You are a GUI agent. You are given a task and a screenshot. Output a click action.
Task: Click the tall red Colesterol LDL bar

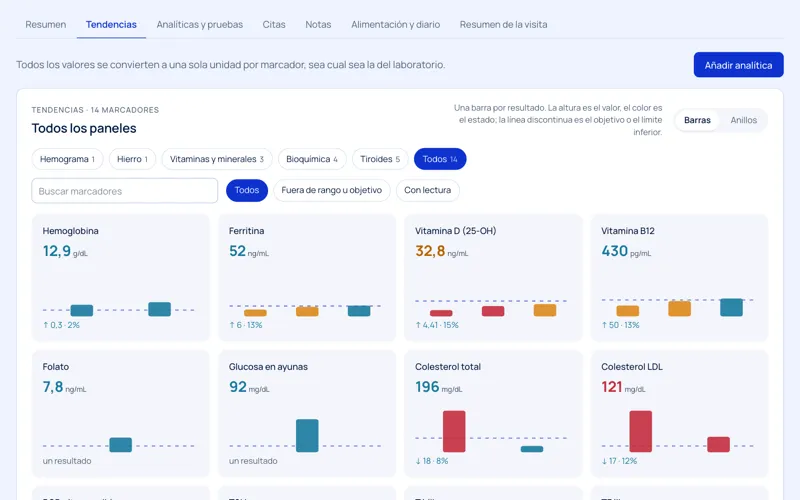tap(640, 431)
